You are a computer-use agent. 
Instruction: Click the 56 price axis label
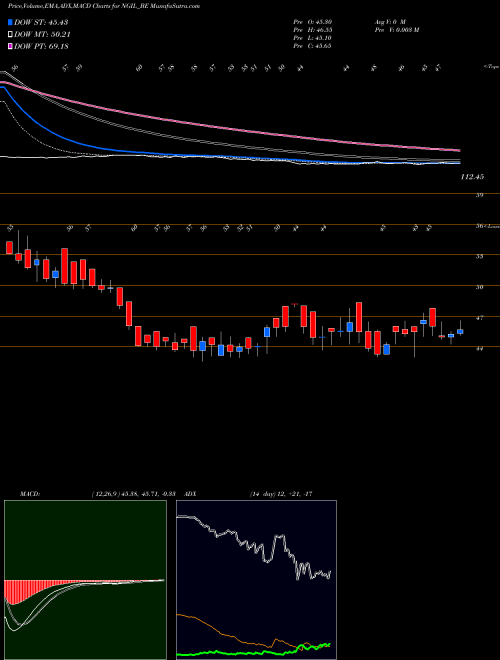480,226
